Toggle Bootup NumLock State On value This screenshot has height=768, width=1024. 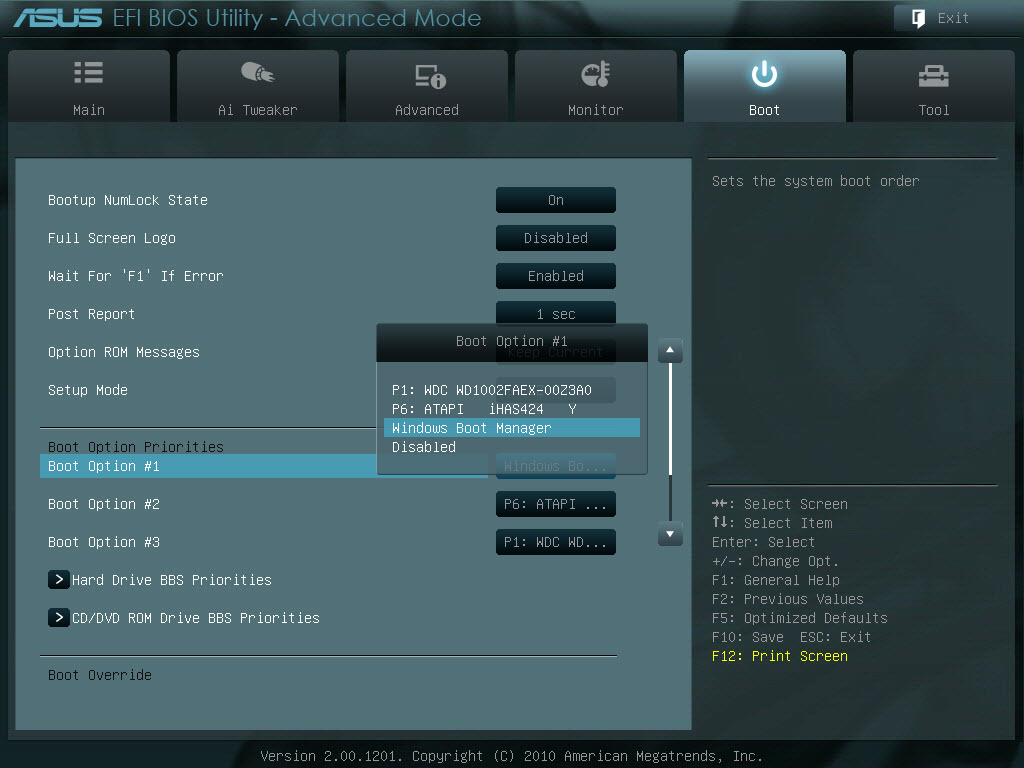pyautogui.click(x=556, y=200)
